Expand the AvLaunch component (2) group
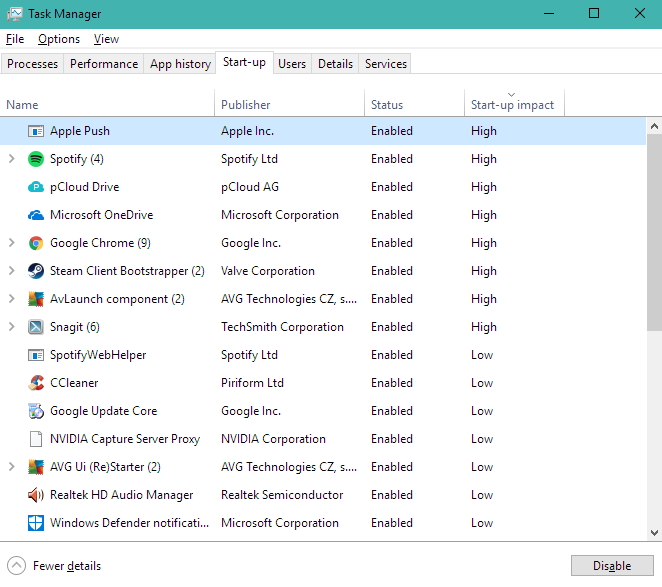This screenshot has height=587, width=662. [x=12, y=299]
